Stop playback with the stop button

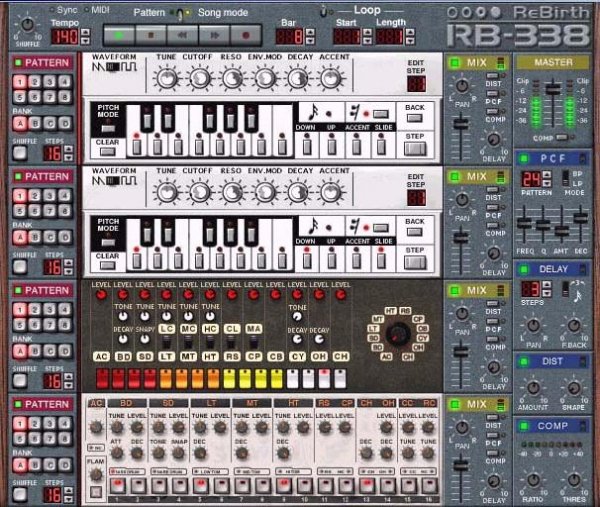point(151,36)
